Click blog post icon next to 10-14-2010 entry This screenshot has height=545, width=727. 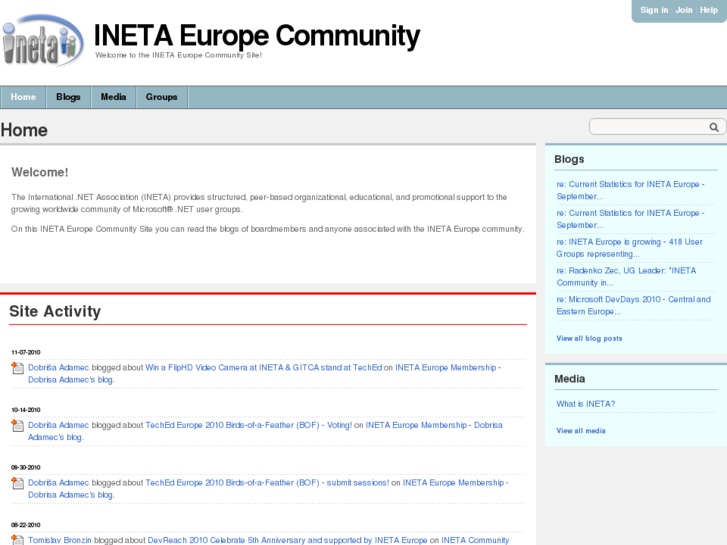[18, 426]
